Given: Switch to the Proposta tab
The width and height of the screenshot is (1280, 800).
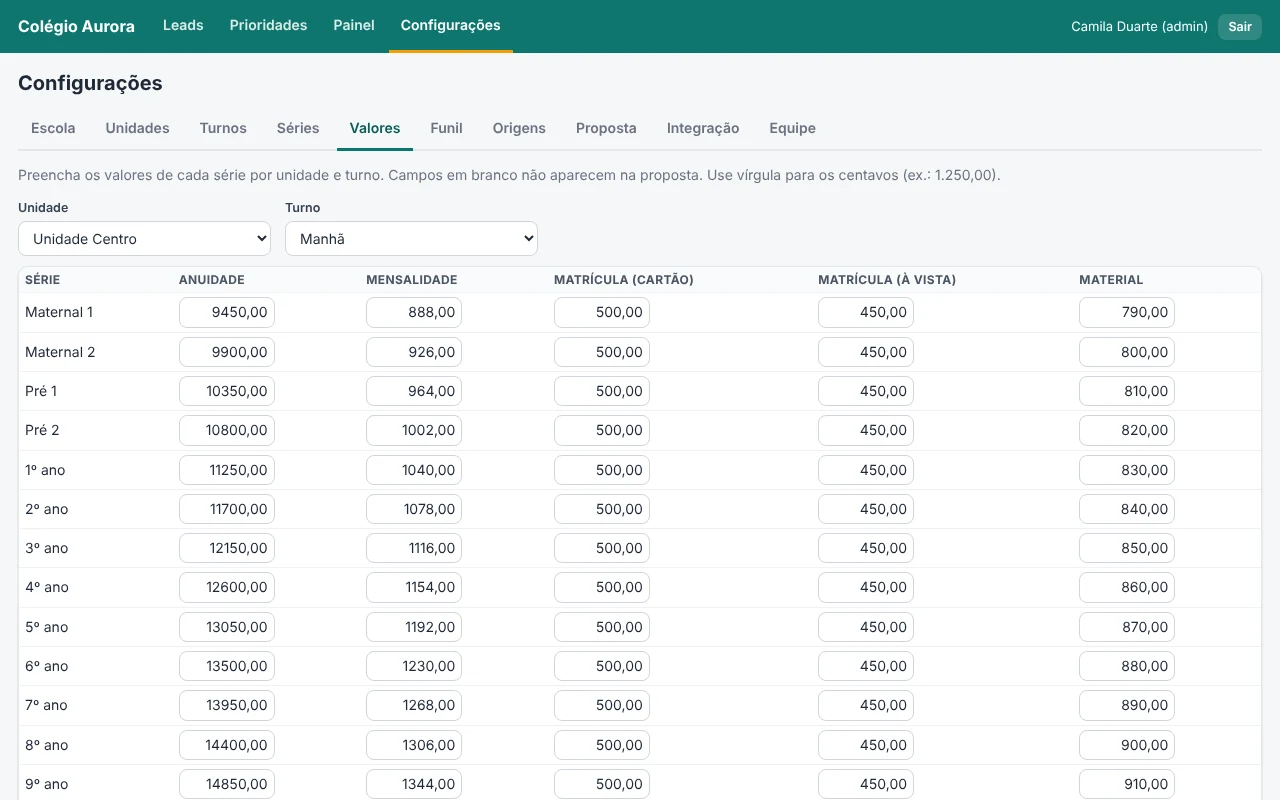Looking at the screenshot, I should pyautogui.click(x=606, y=128).
